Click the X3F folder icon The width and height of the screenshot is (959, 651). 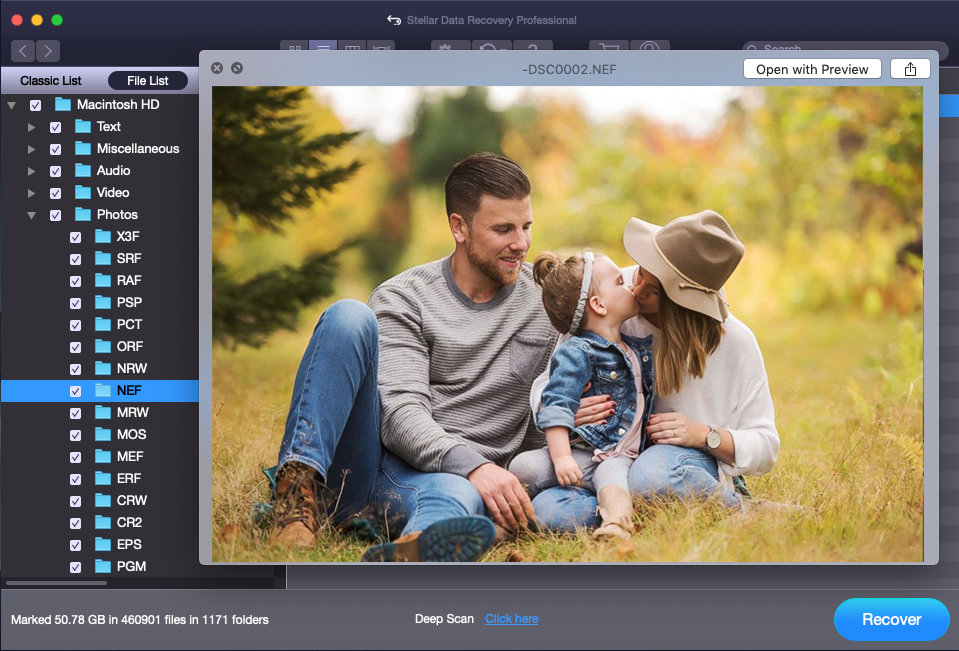pos(103,237)
